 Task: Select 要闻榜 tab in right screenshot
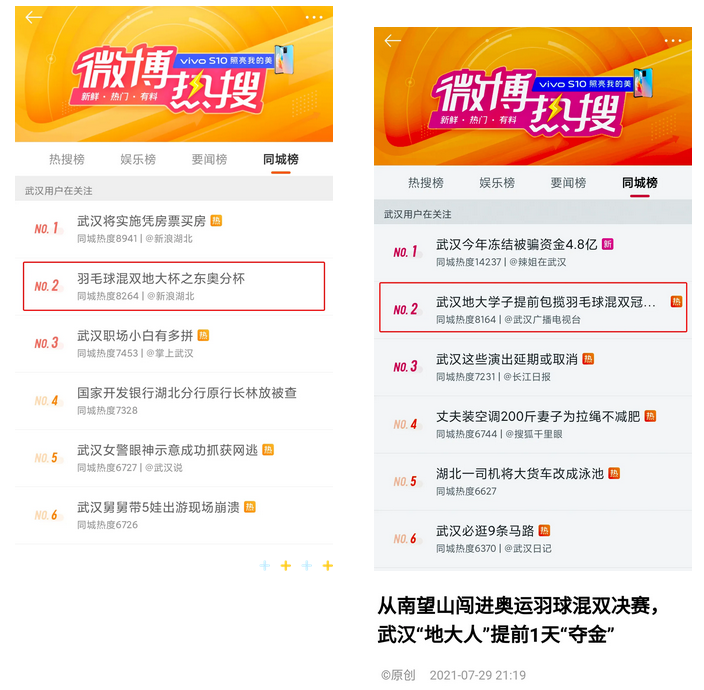point(568,183)
